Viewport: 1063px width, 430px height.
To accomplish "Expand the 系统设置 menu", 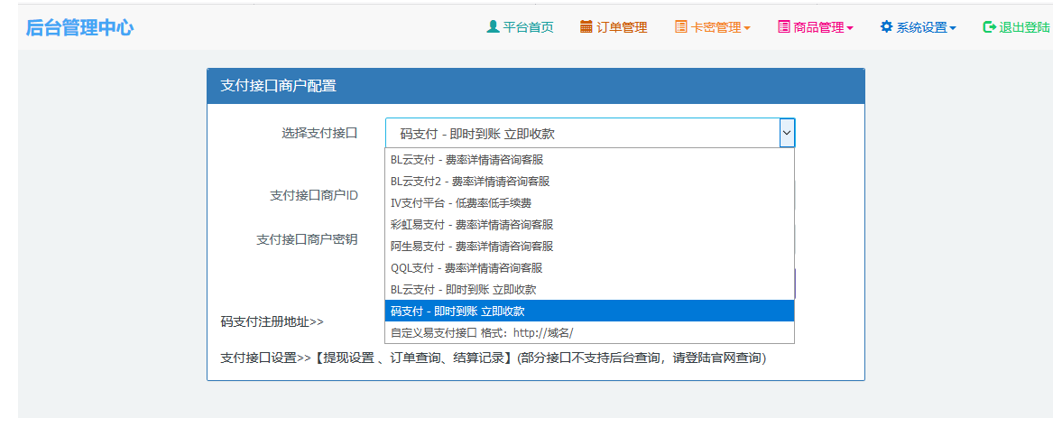I will tap(919, 27).
